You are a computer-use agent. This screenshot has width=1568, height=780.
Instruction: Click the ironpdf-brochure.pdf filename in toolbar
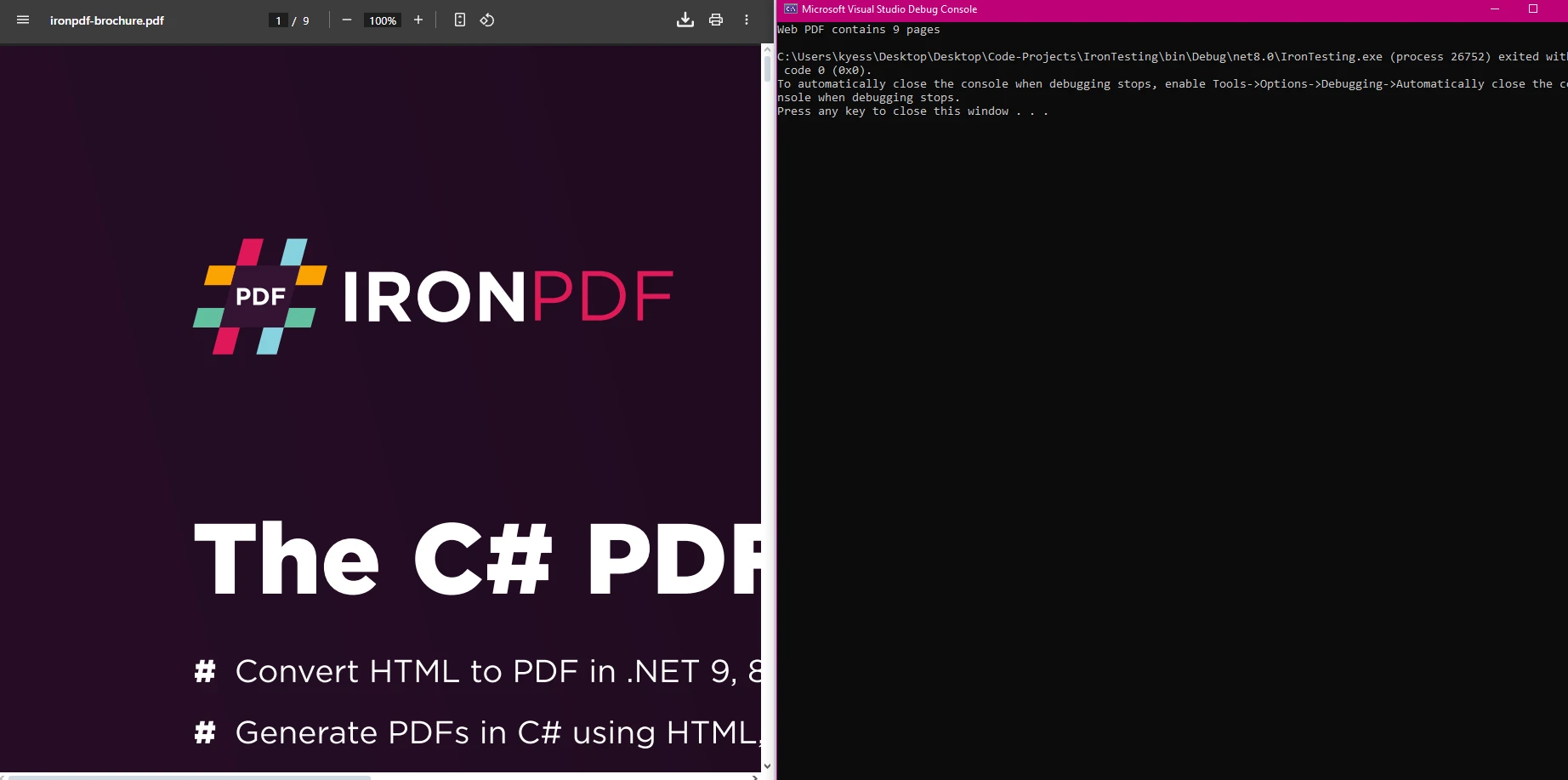[106, 20]
